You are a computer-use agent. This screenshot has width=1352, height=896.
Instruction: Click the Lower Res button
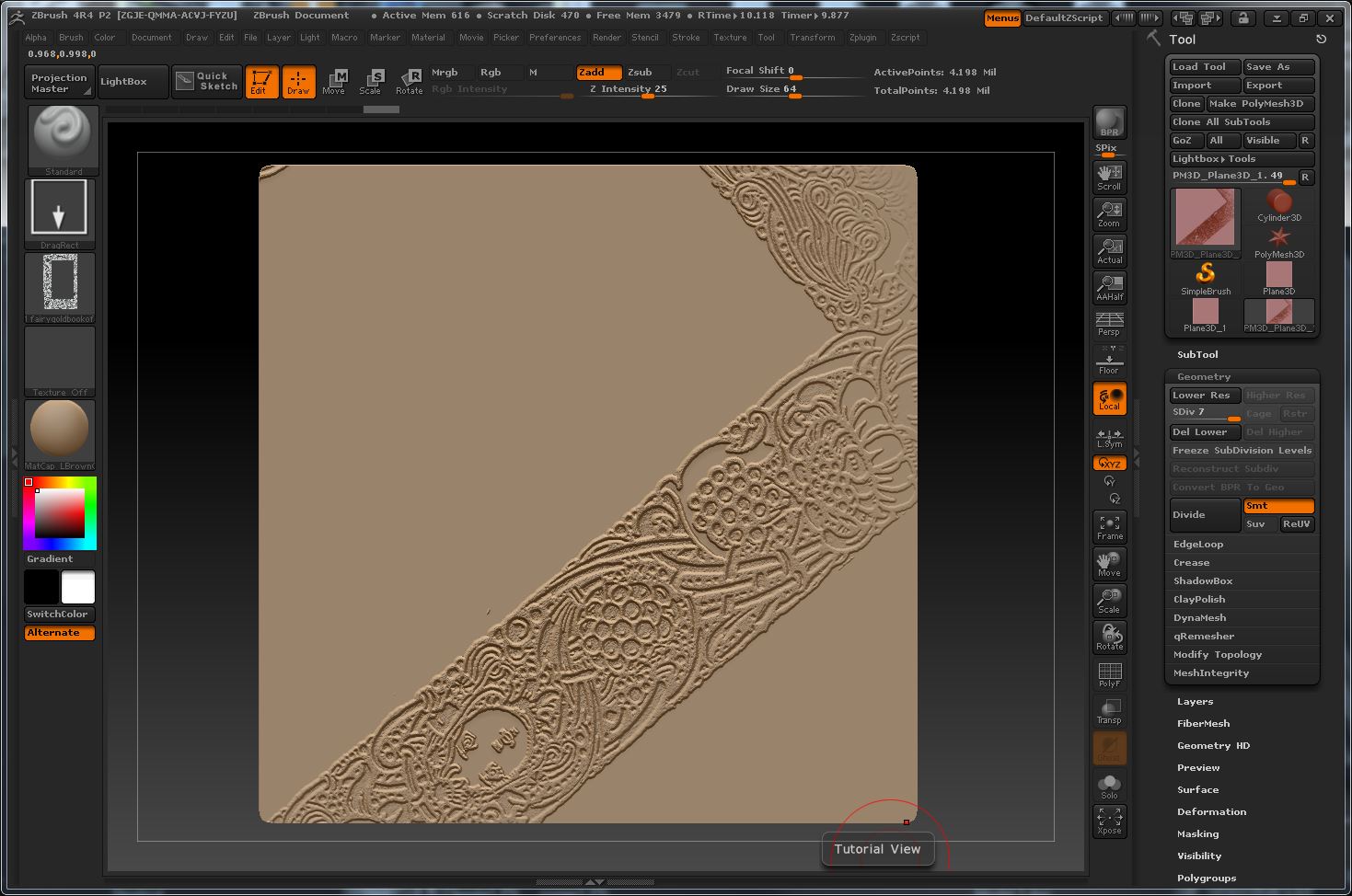[x=1205, y=396]
